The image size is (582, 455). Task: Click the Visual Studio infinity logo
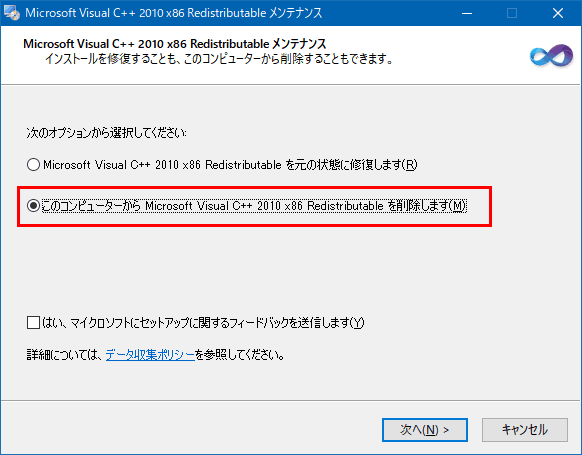coord(551,56)
